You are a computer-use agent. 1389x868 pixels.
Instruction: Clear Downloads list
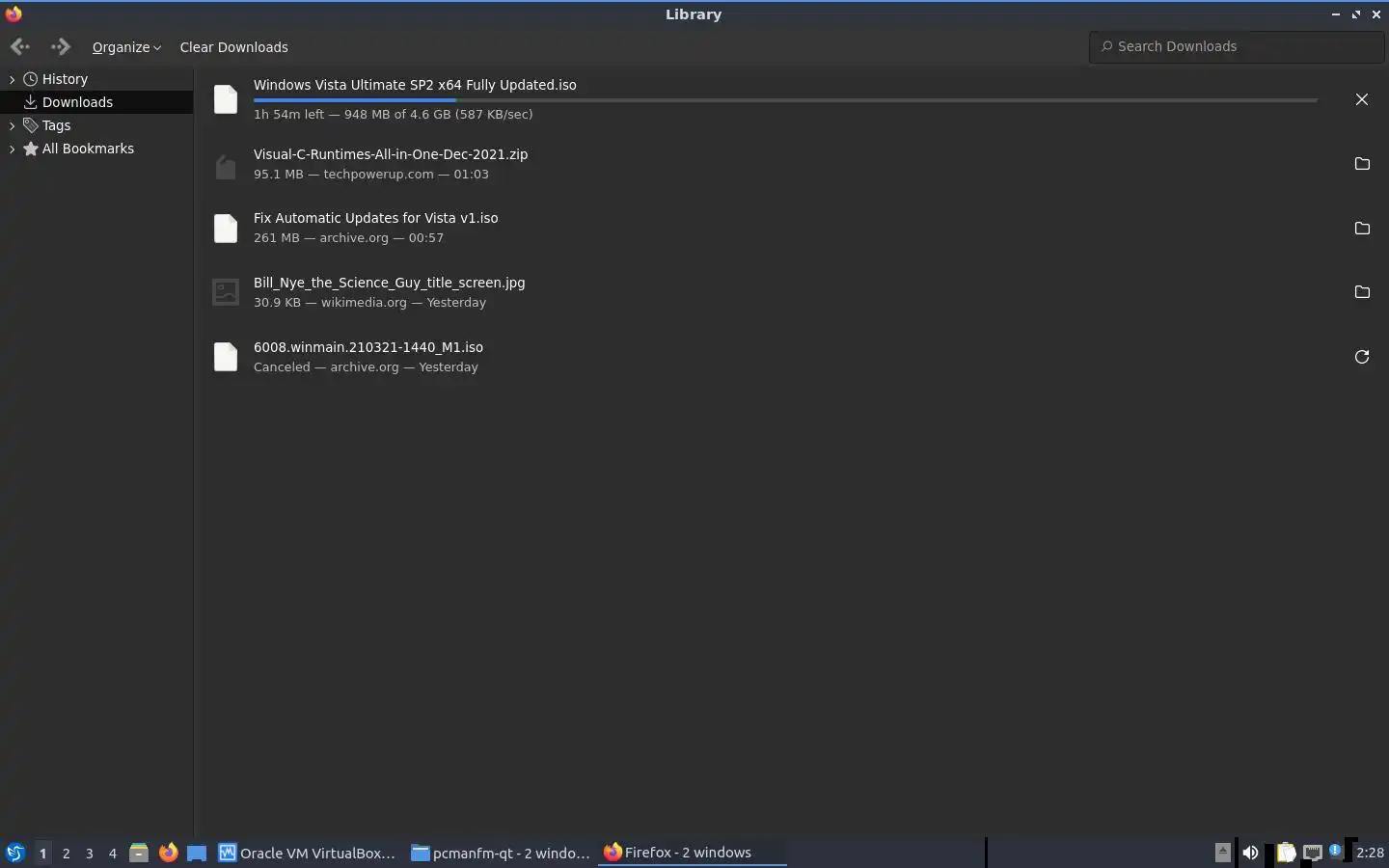[x=233, y=47]
